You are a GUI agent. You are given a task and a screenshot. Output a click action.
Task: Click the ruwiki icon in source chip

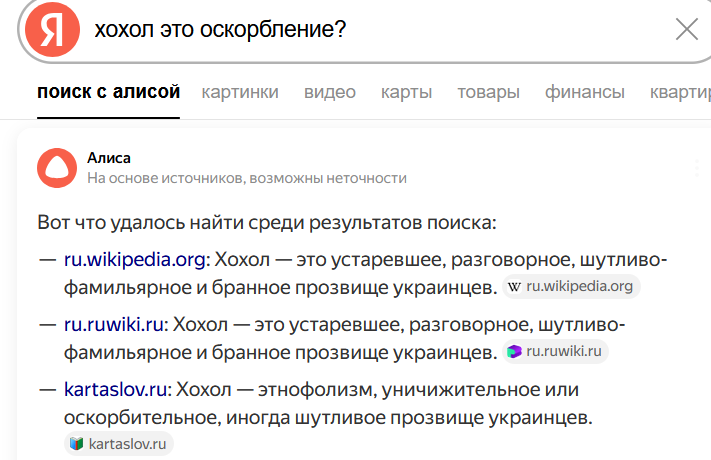tap(514, 351)
